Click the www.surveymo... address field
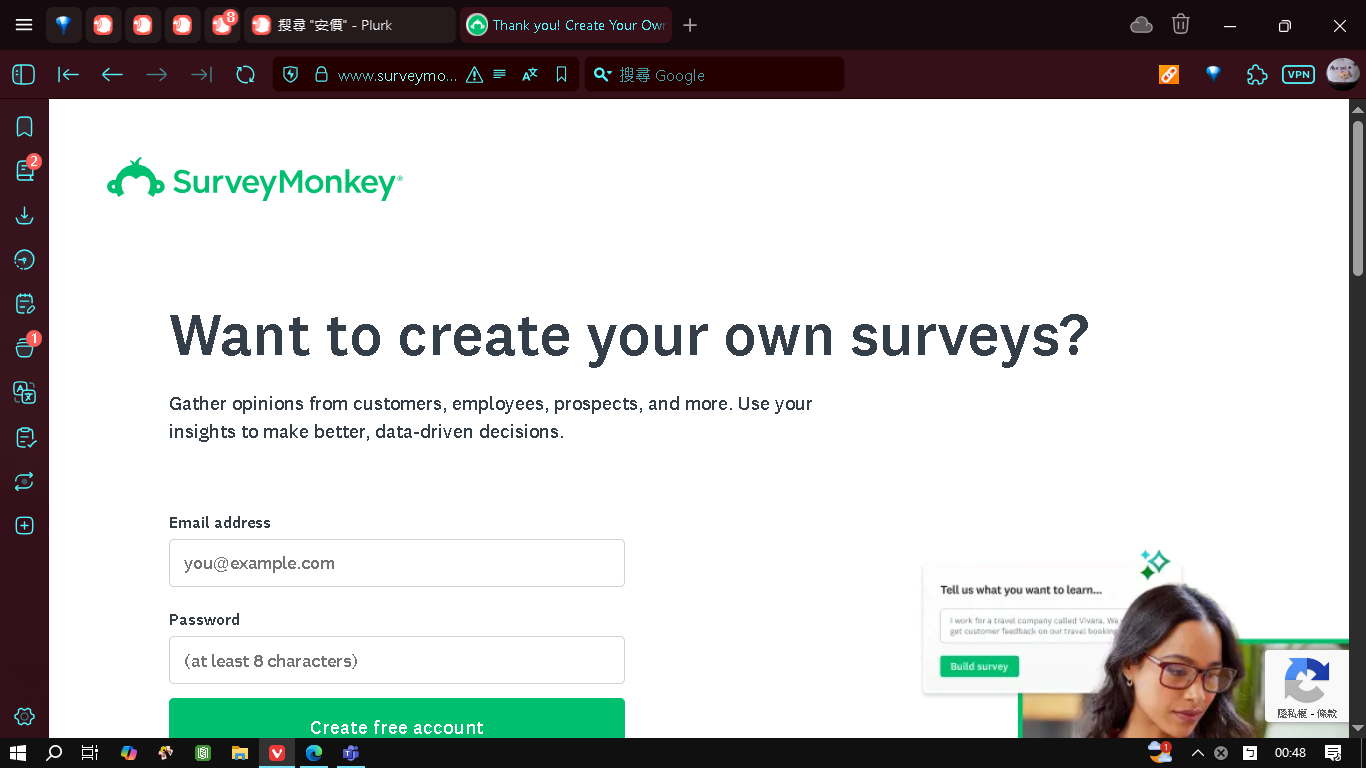 (398, 75)
